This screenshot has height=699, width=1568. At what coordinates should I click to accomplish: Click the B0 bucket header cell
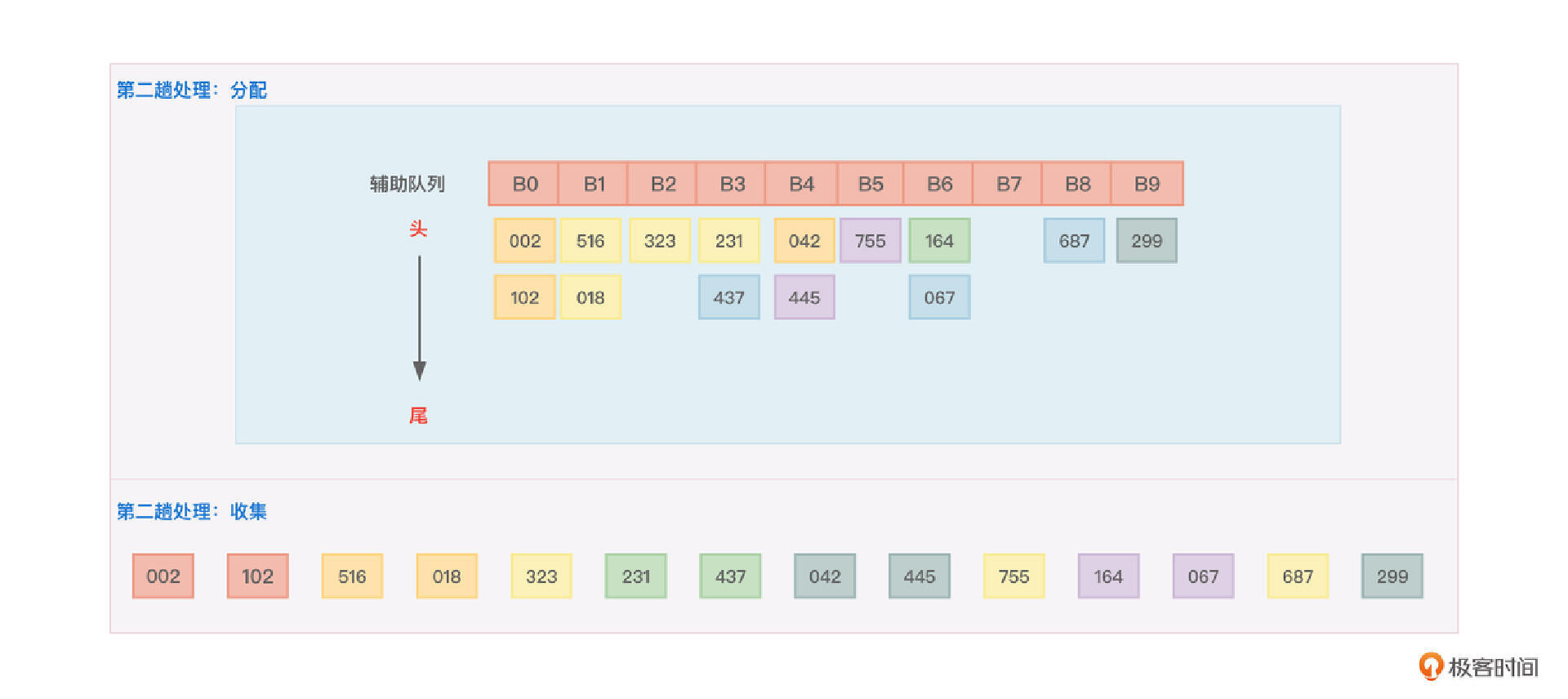tap(524, 184)
